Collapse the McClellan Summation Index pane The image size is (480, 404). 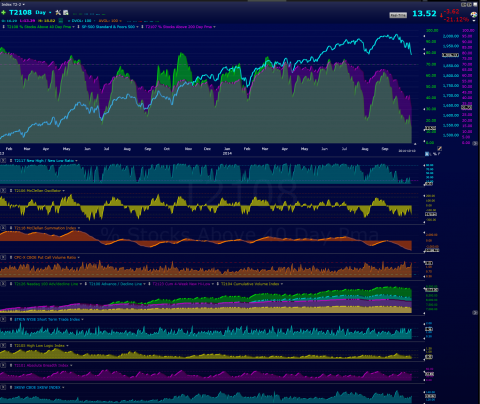[3, 228]
